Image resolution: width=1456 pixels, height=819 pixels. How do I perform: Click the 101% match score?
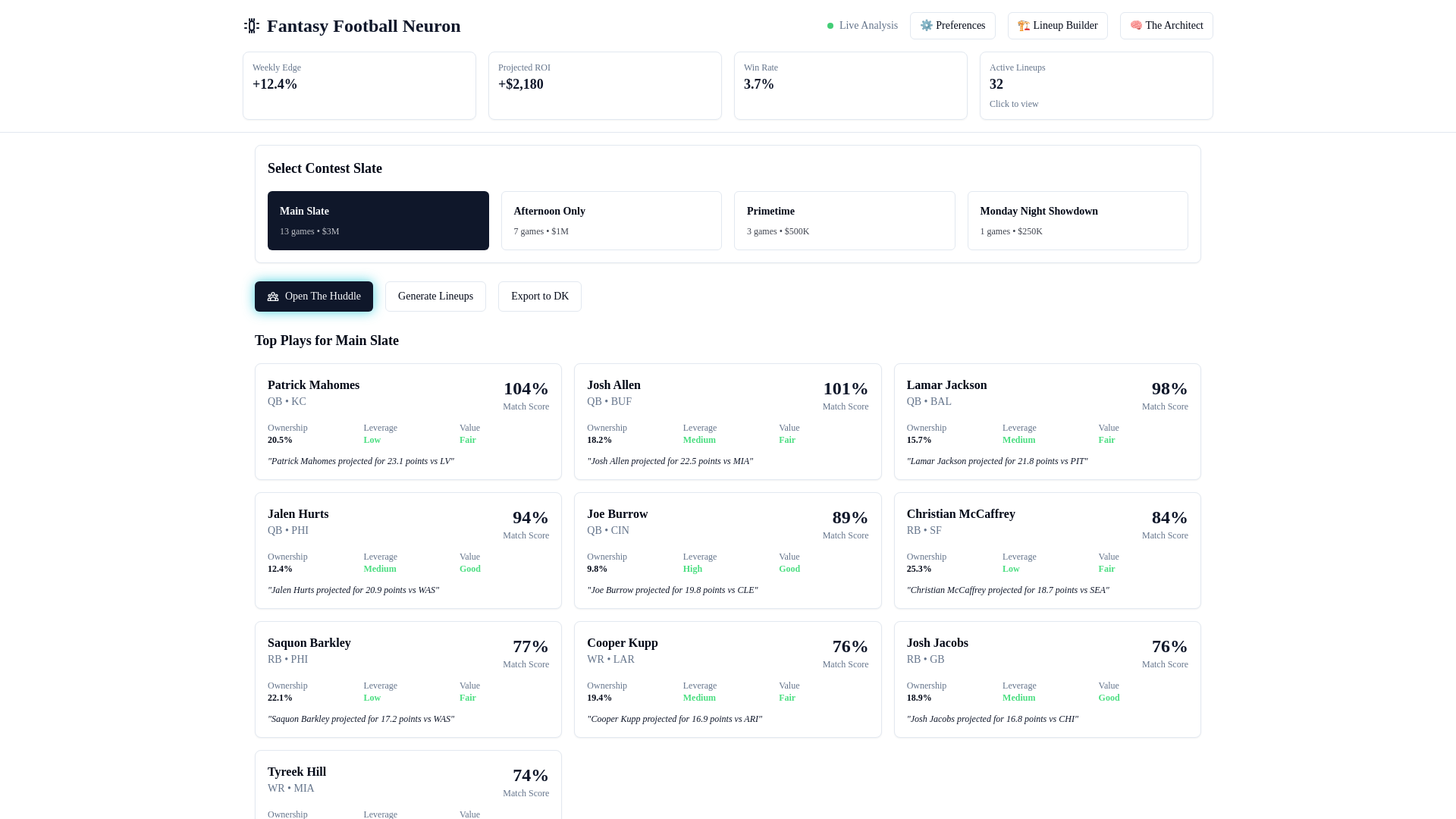[x=846, y=389]
